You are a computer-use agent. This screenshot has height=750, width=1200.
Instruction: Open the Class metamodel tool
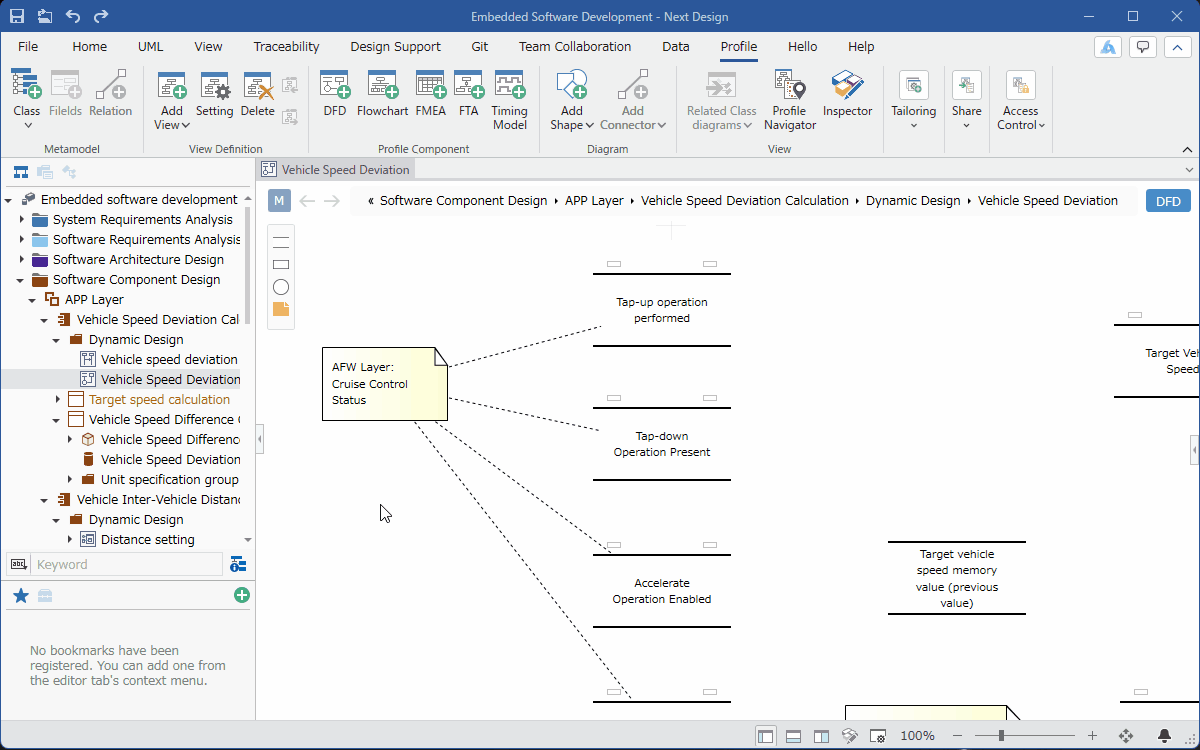coord(27,100)
